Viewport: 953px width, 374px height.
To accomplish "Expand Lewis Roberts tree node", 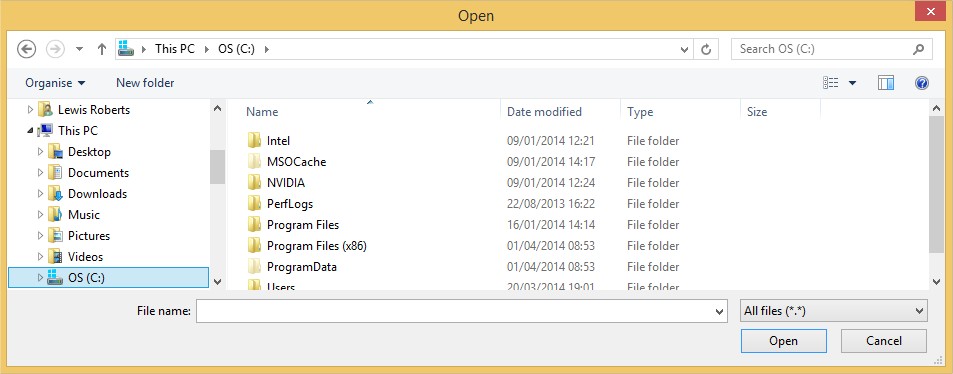I will click(x=31, y=110).
